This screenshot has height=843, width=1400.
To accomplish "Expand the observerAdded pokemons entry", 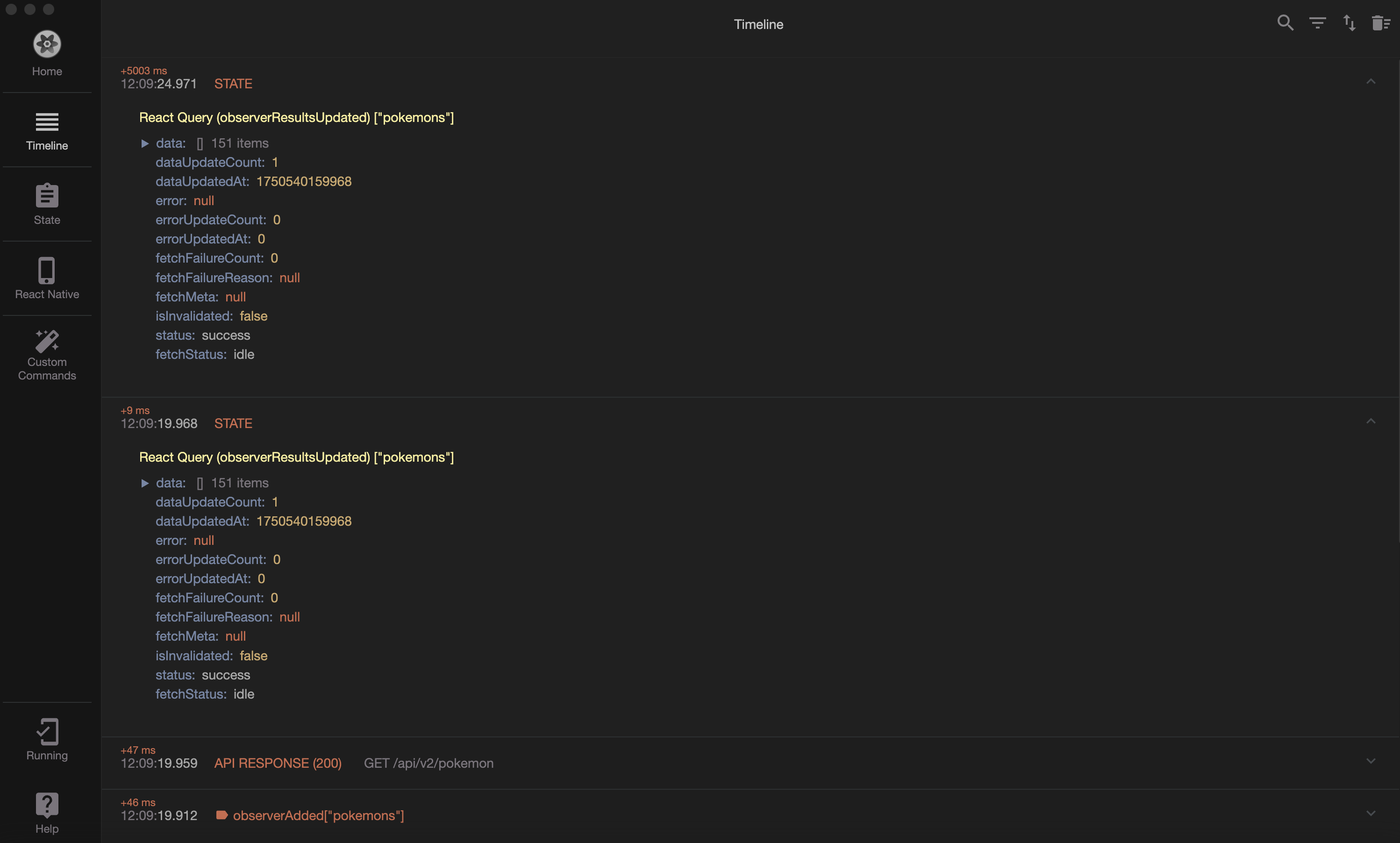I will point(1371,814).
